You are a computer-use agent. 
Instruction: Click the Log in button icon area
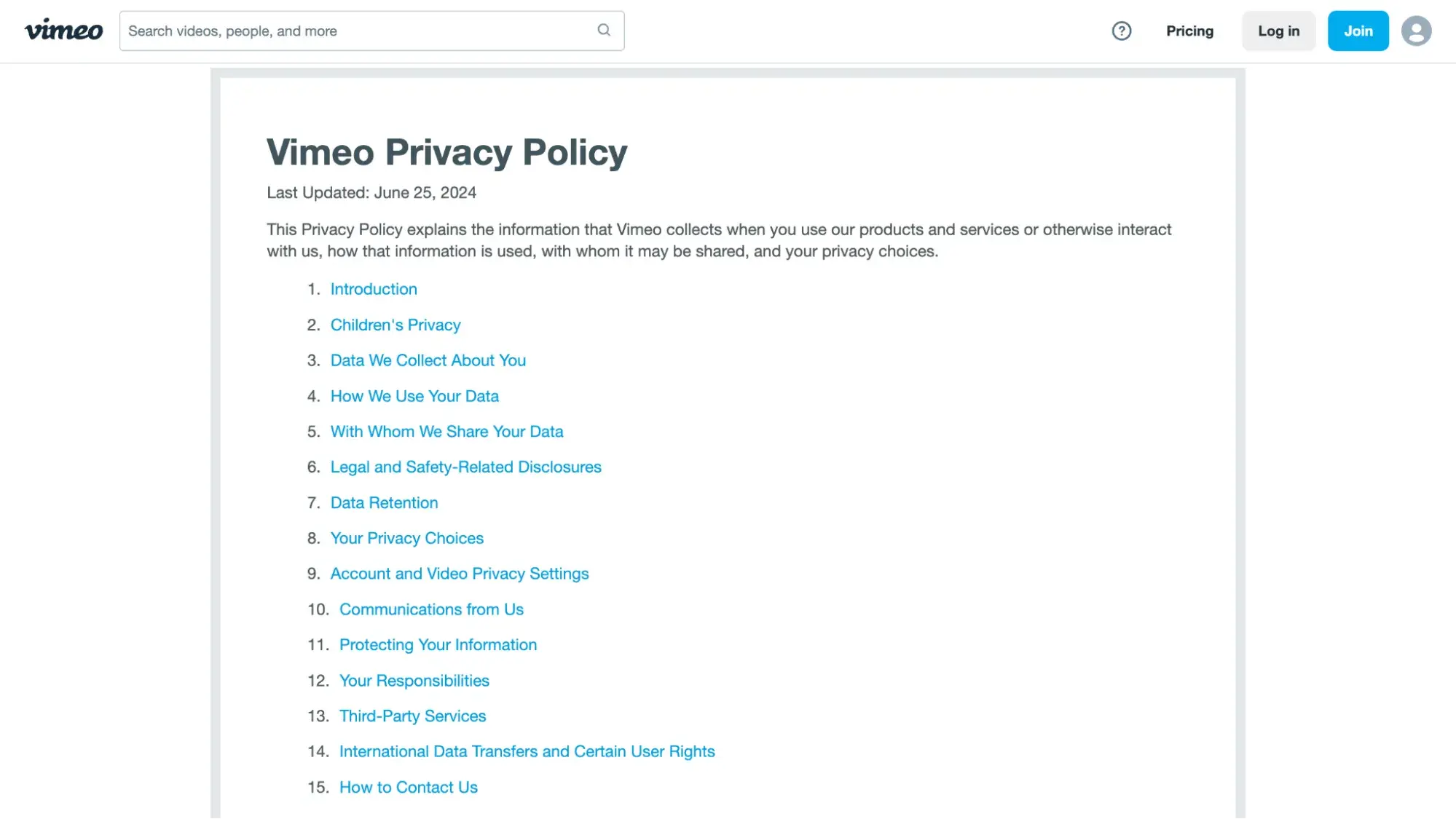pos(1278,31)
